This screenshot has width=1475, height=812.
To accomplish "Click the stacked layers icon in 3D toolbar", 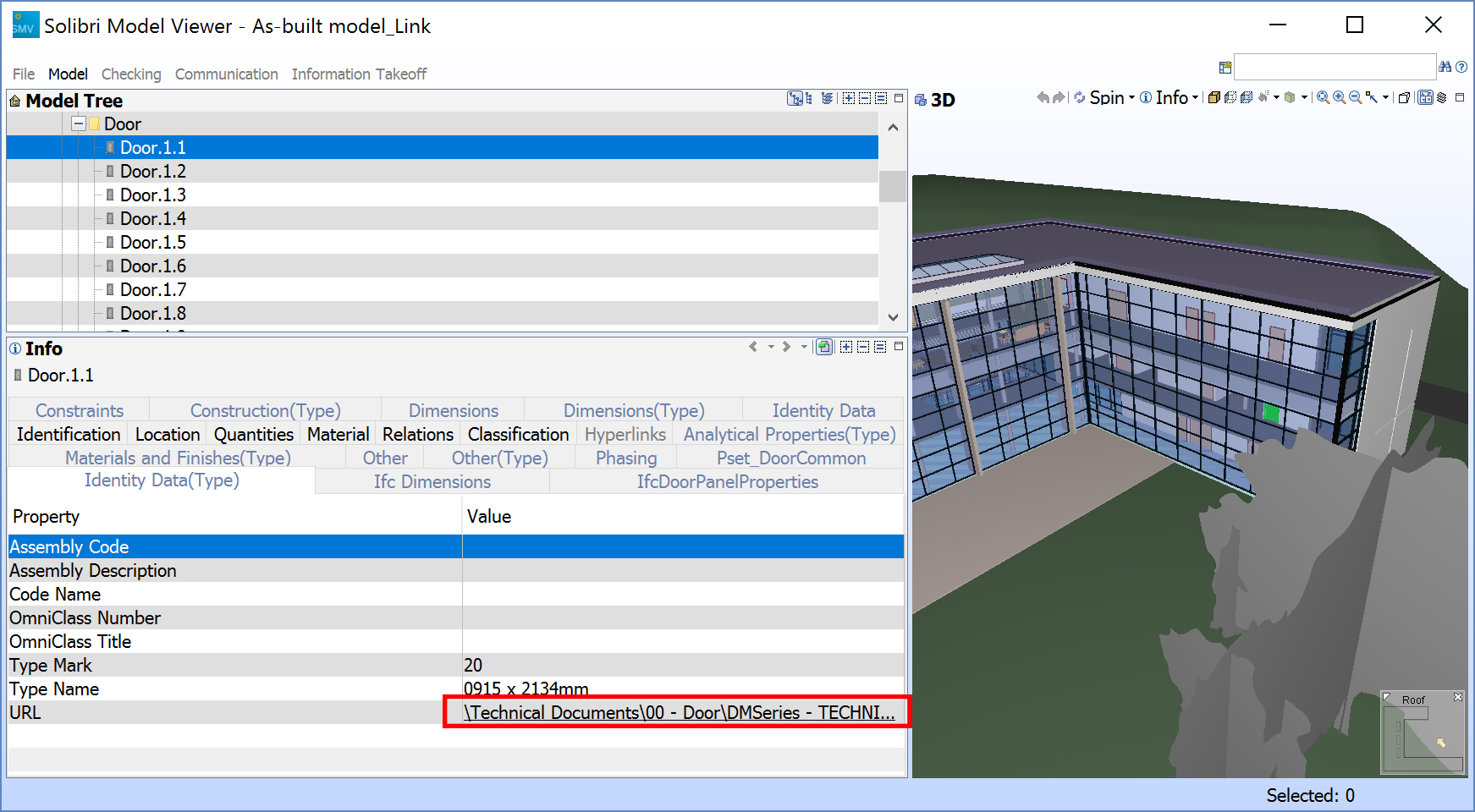I will tap(1441, 97).
